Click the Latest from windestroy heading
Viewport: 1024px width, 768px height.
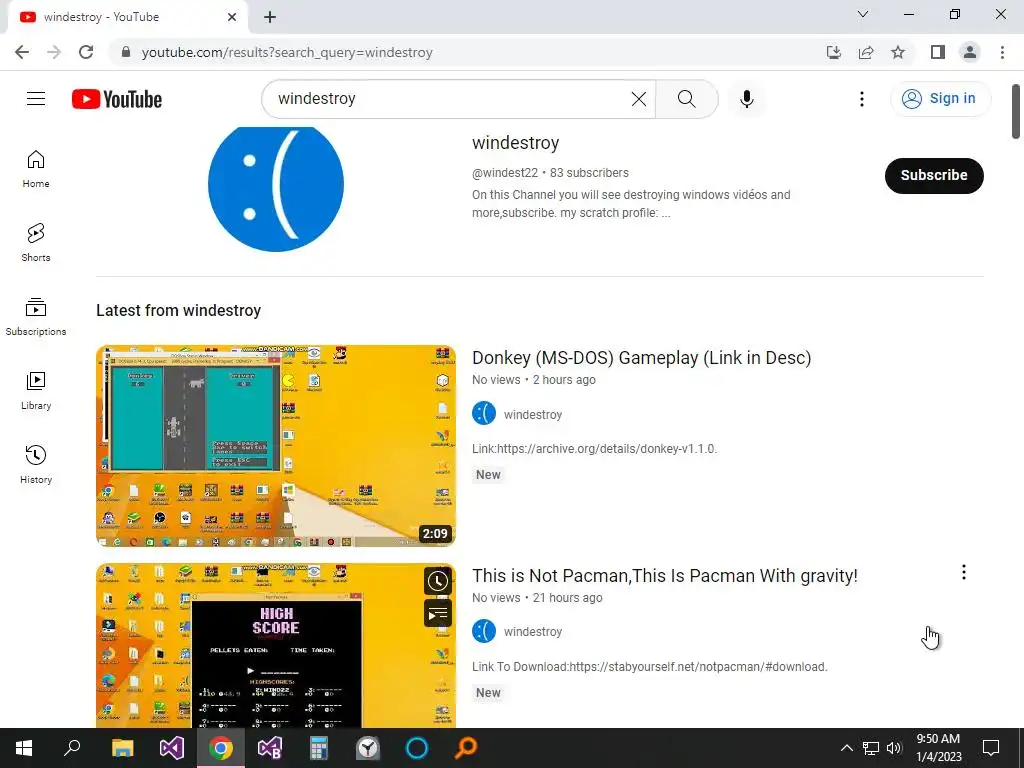coord(178,311)
